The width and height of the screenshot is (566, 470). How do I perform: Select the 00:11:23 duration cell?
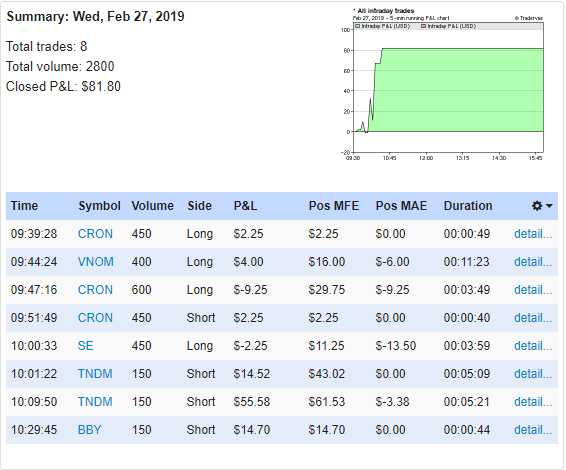click(x=466, y=262)
